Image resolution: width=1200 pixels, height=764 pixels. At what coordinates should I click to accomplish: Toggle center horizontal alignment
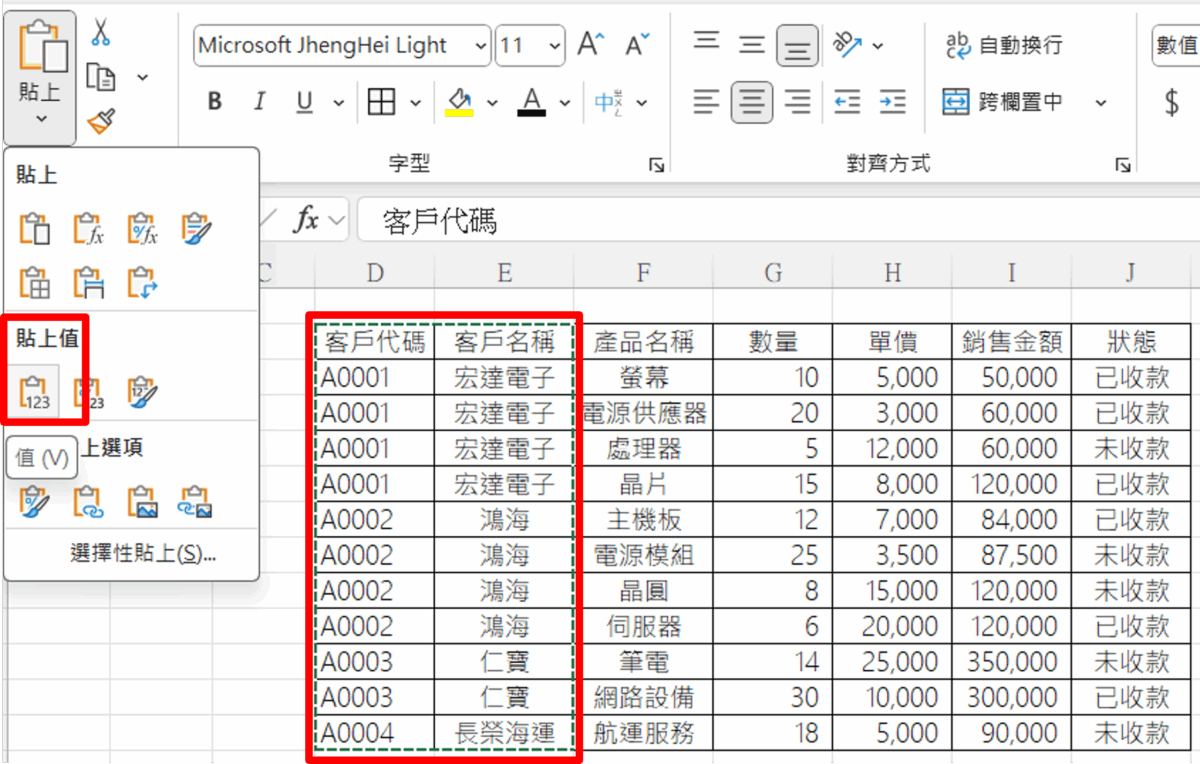(x=751, y=101)
